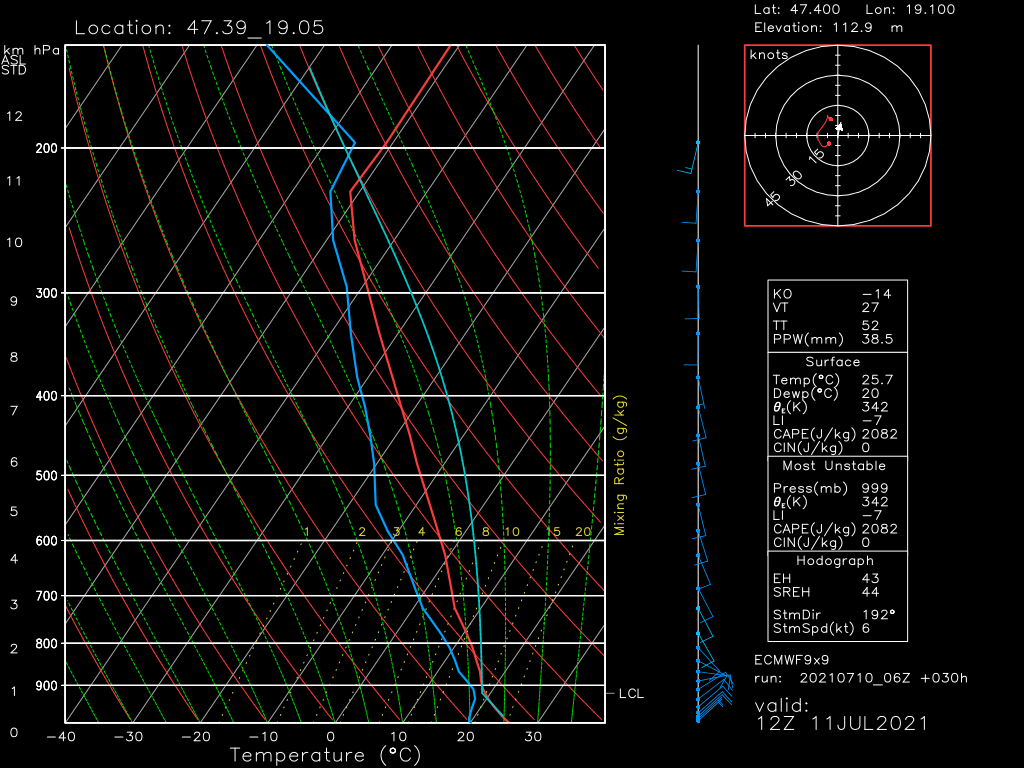Click the Mixing Ratio (g/kg) axis label
Screen dimensions: 1024x768
(x=620, y=465)
